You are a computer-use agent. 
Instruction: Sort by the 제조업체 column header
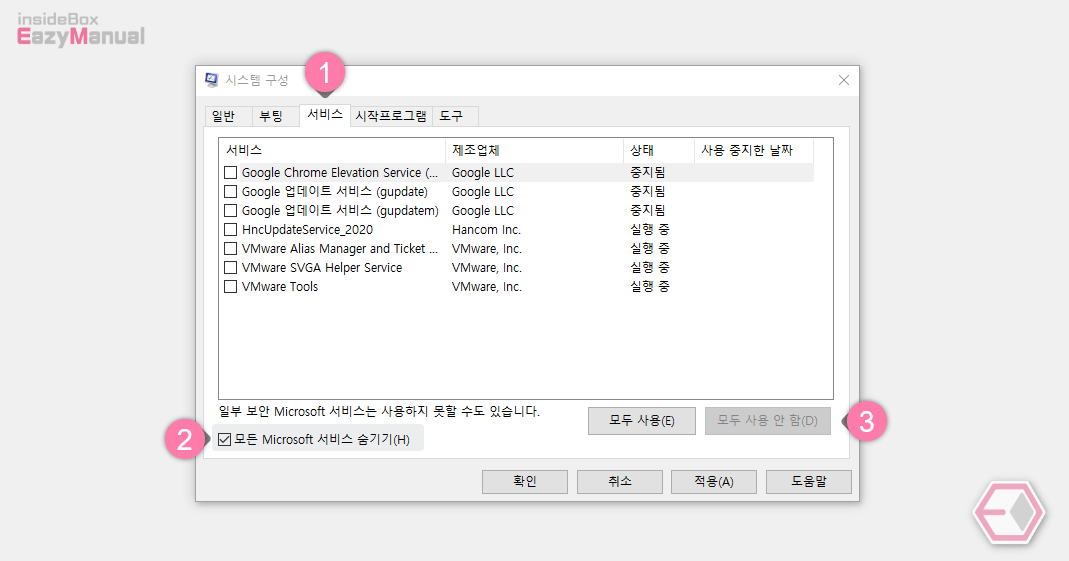click(534, 151)
